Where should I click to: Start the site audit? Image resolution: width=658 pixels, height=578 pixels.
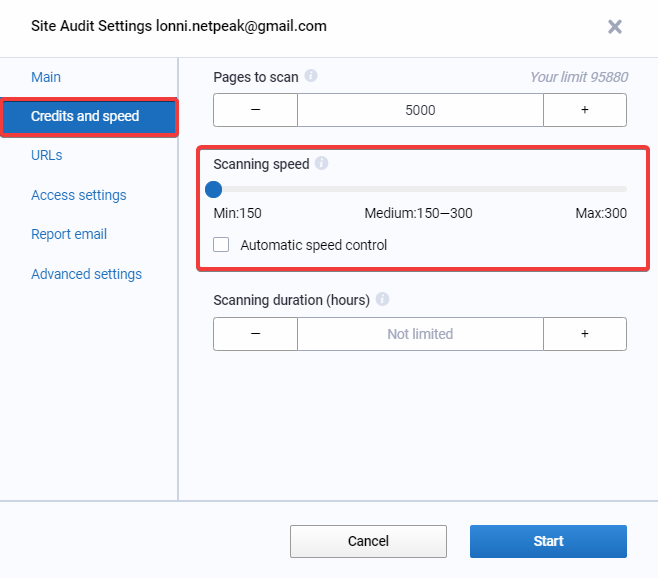(x=548, y=541)
